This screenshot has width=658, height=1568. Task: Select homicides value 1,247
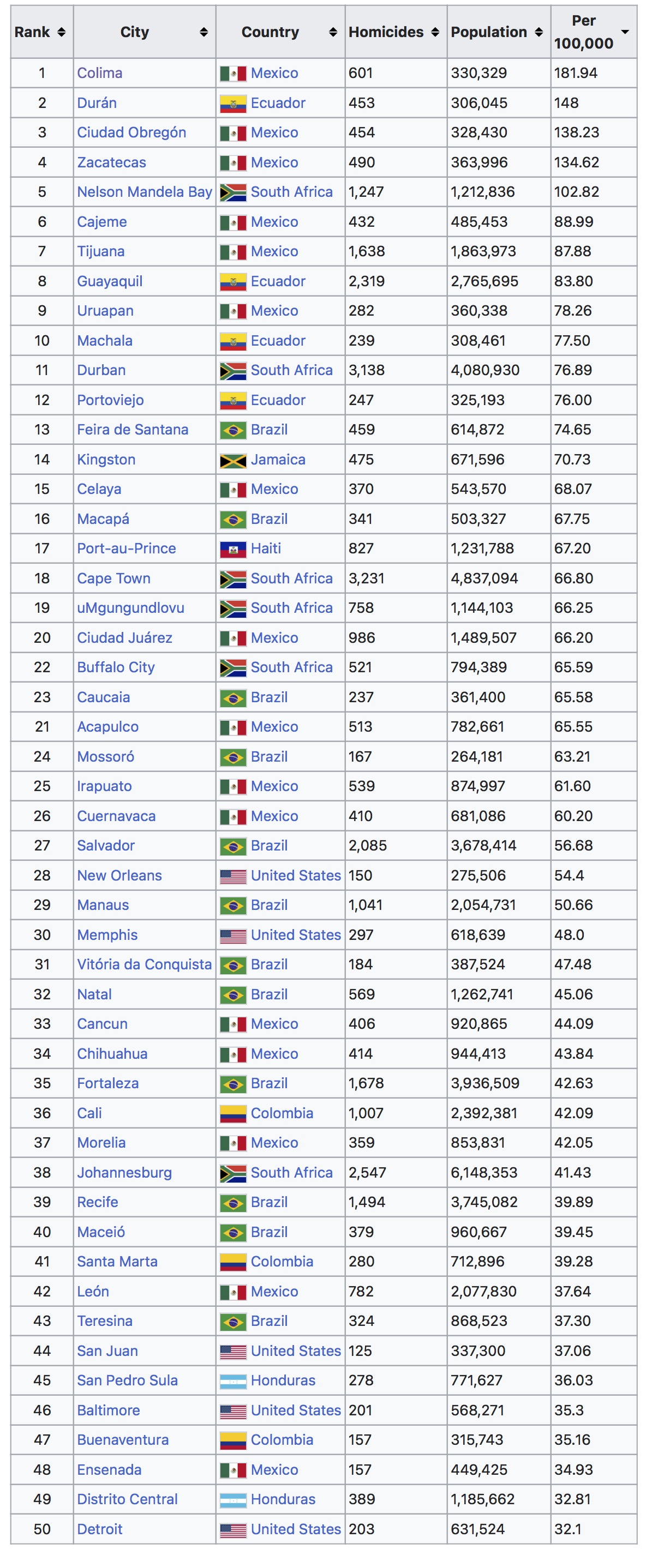tap(366, 192)
